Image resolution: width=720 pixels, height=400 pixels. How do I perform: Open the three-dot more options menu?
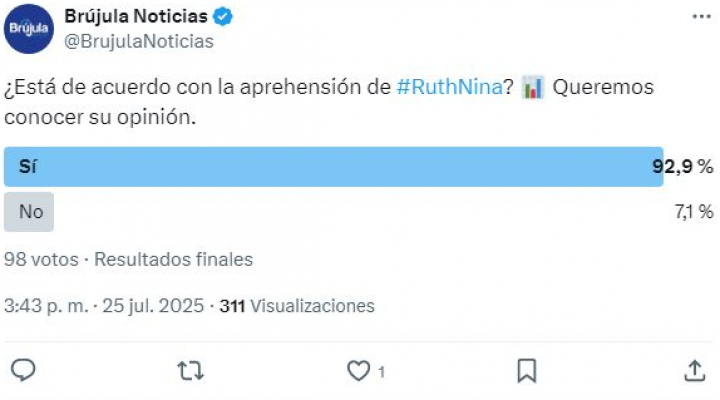click(701, 17)
